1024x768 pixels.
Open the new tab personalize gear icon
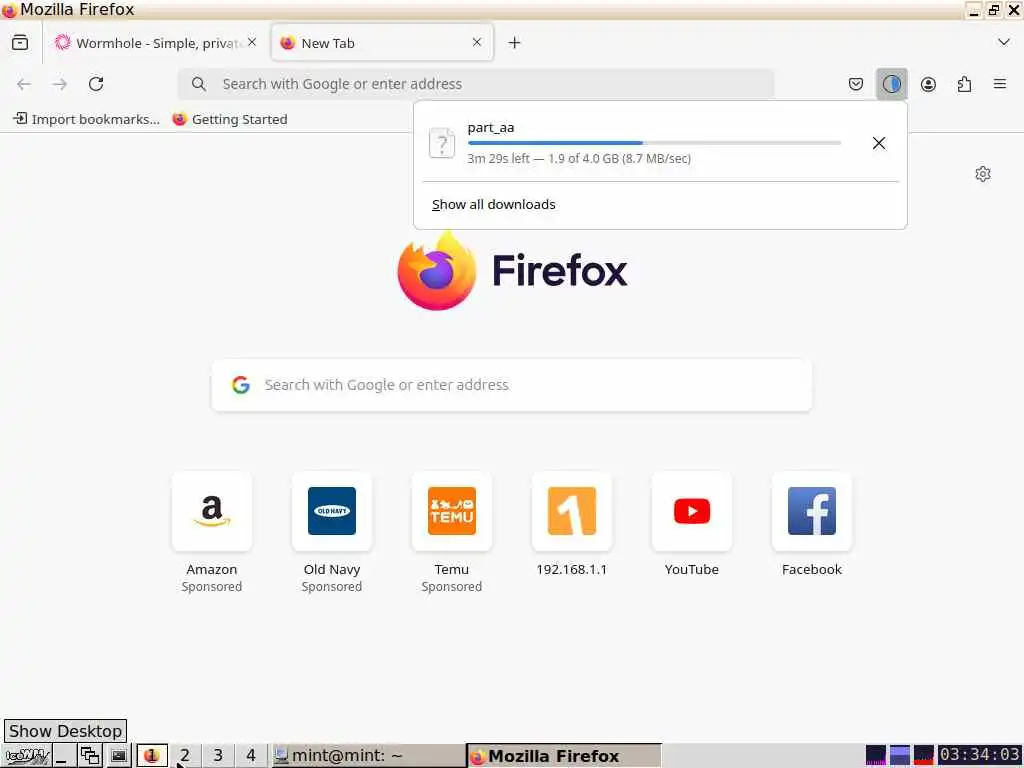pyautogui.click(x=983, y=174)
